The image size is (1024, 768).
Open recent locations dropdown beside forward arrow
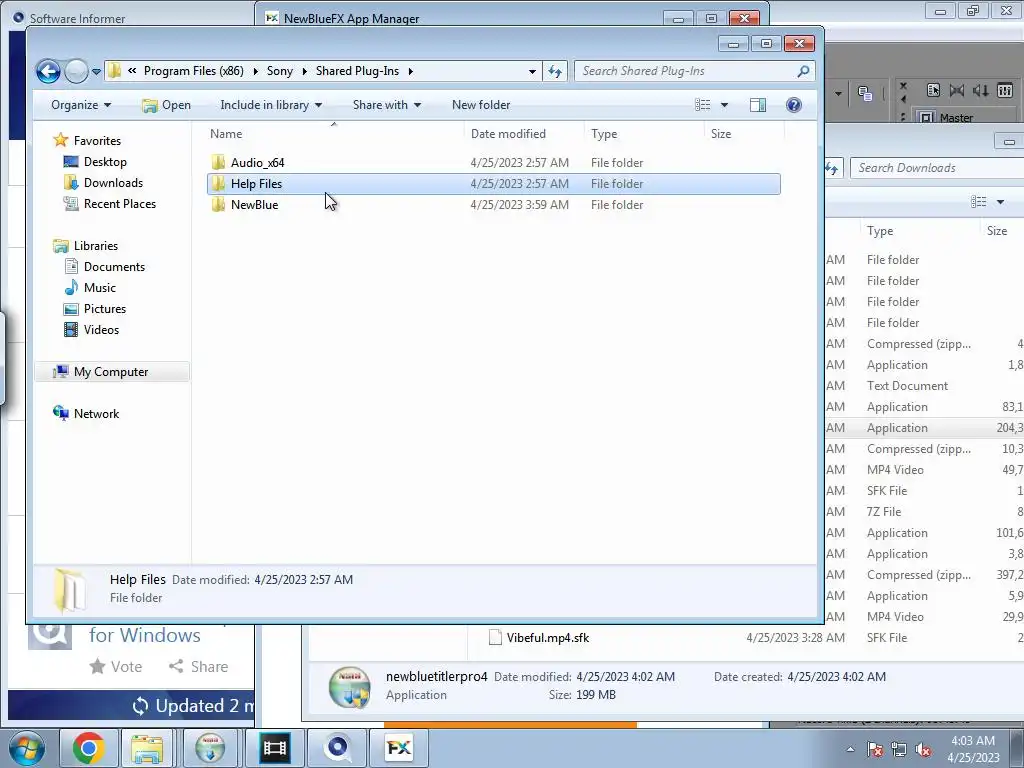96,71
